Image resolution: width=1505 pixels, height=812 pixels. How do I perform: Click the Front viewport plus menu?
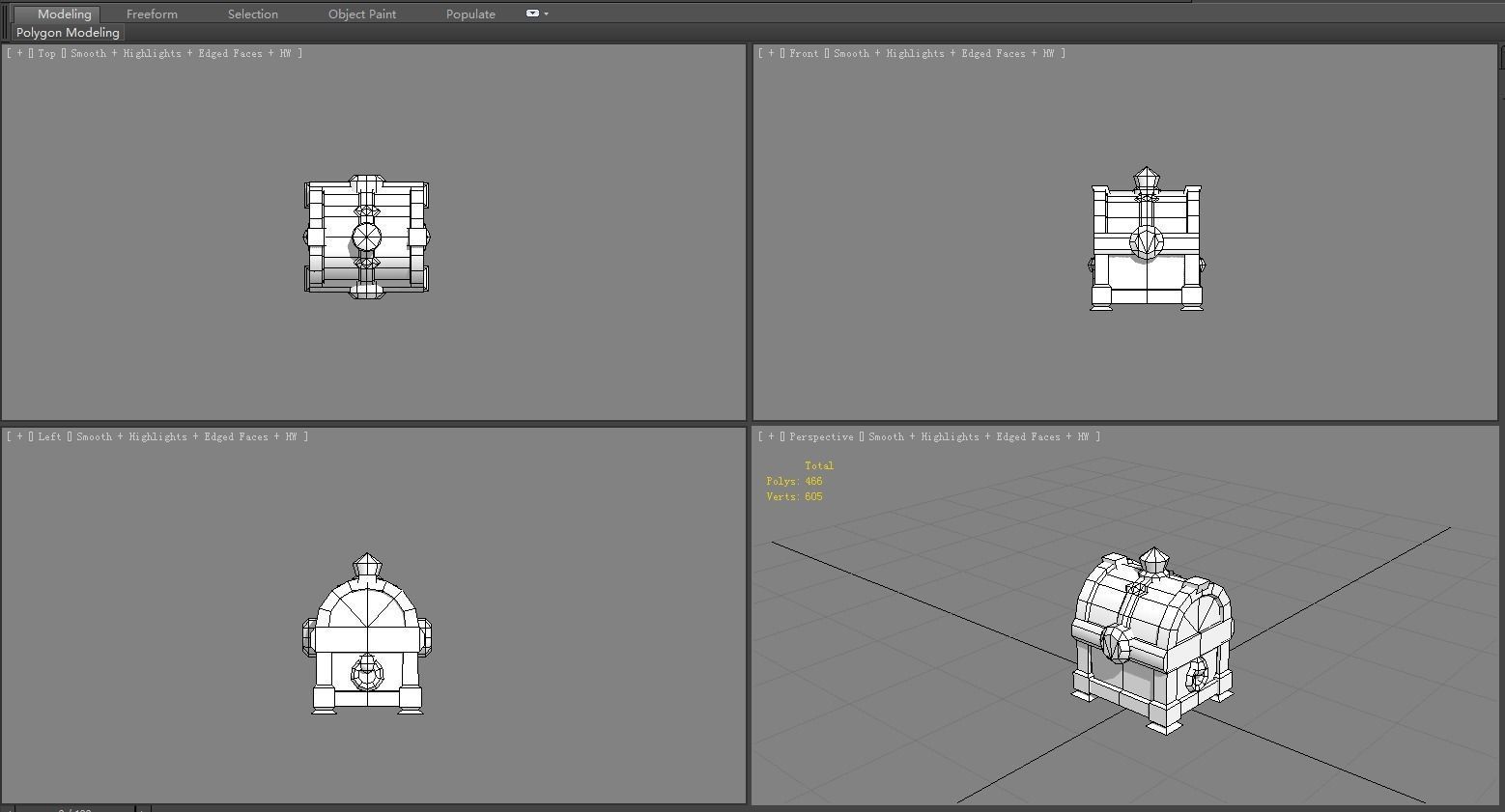tap(771, 53)
